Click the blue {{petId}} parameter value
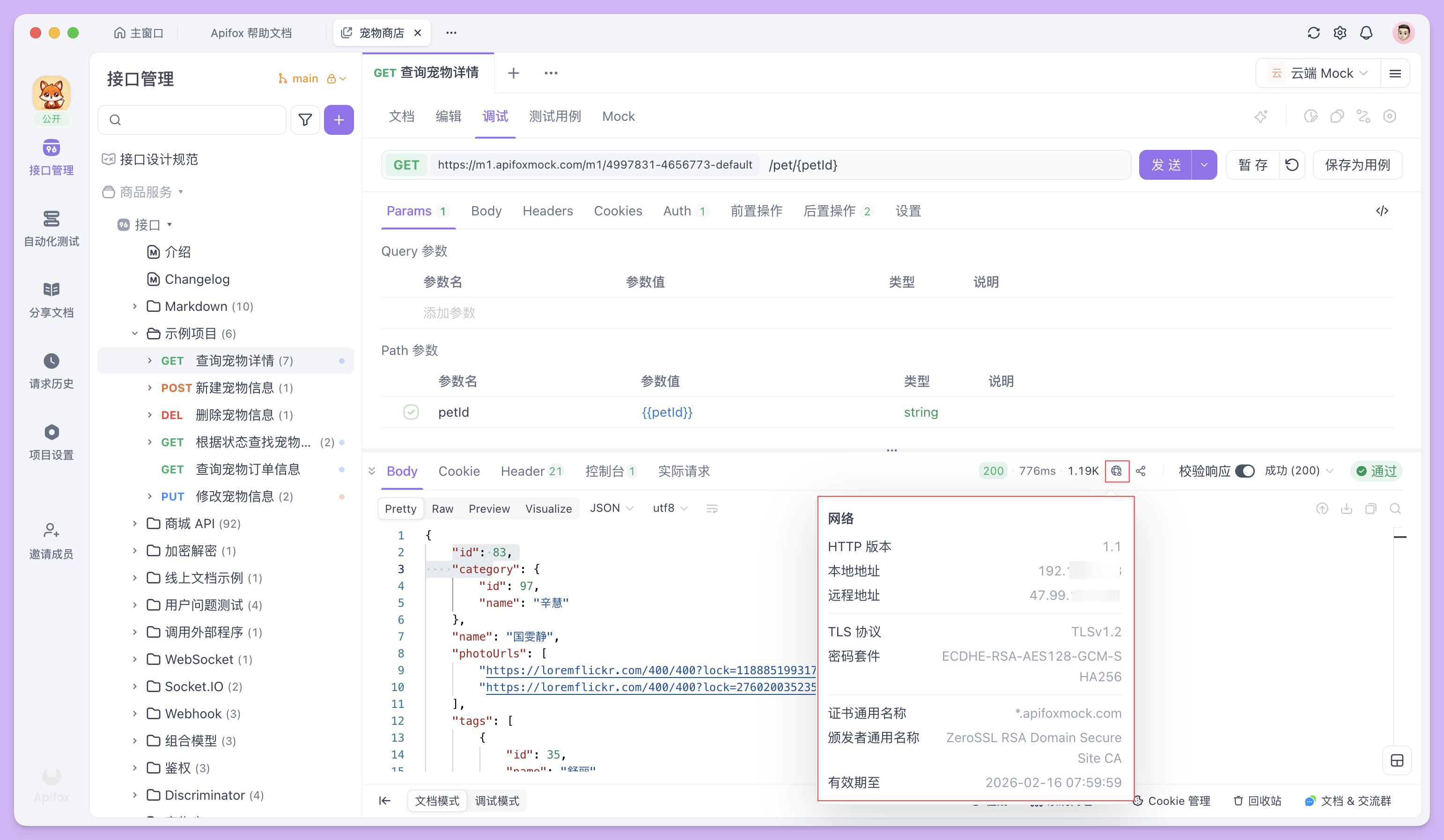The height and width of the screenshot is (840, 1444). 667,412
